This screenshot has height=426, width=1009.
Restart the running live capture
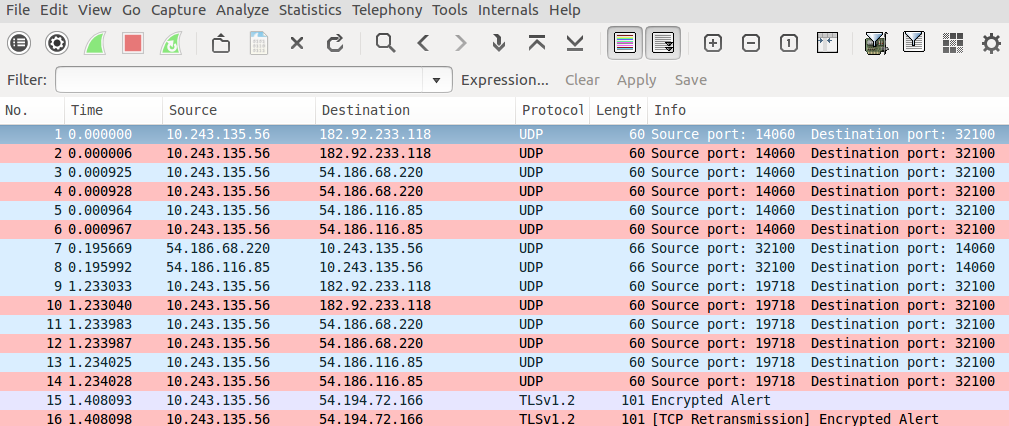(x=171, y=43)
